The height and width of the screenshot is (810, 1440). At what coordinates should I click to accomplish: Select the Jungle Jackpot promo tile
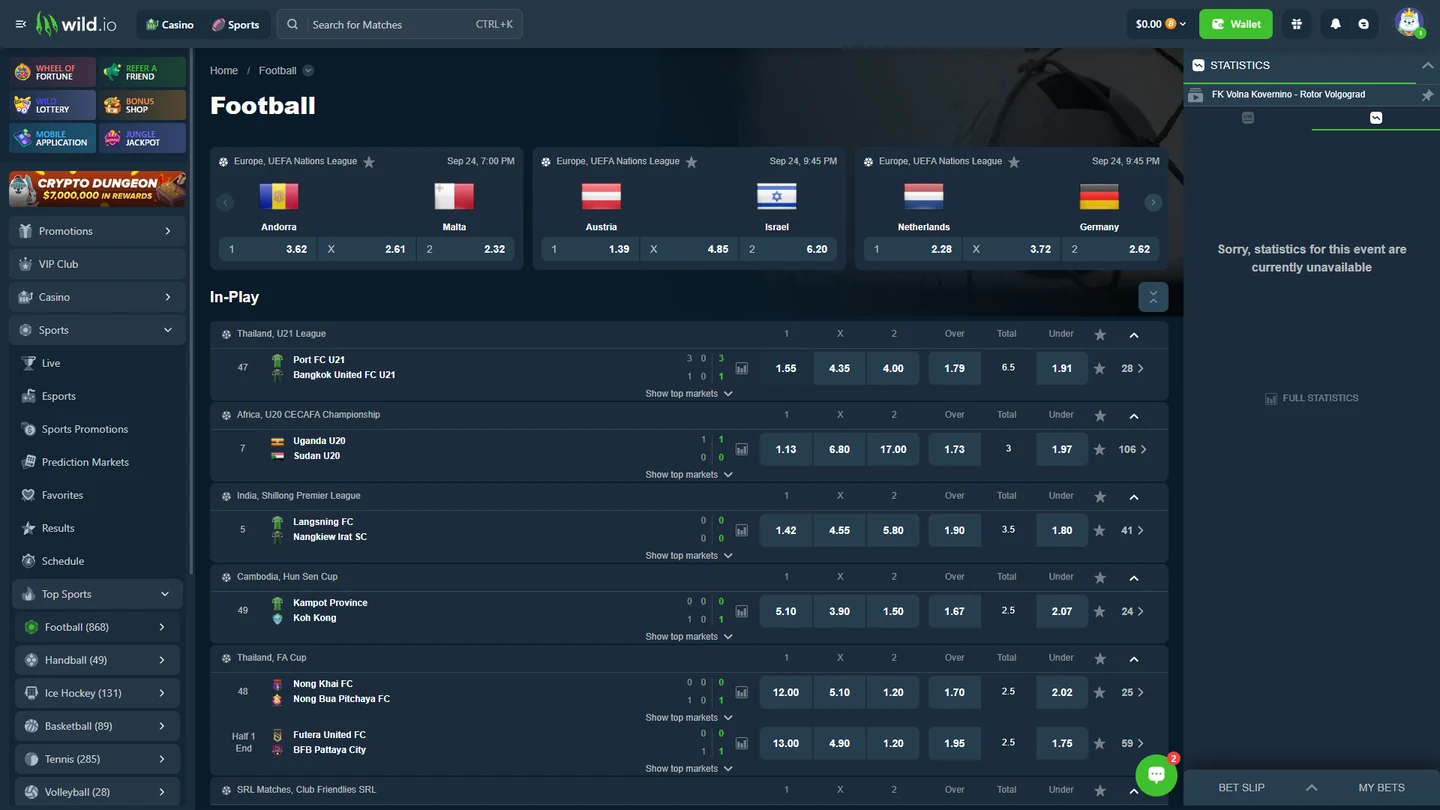pos(143,138)
